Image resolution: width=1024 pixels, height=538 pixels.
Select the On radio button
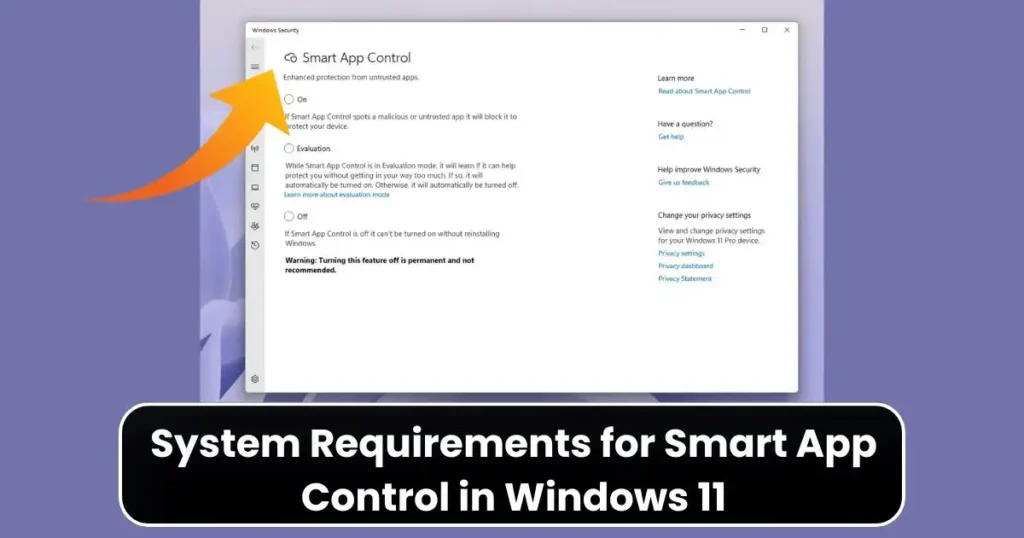pyautogui.click(x=289, y=99)
